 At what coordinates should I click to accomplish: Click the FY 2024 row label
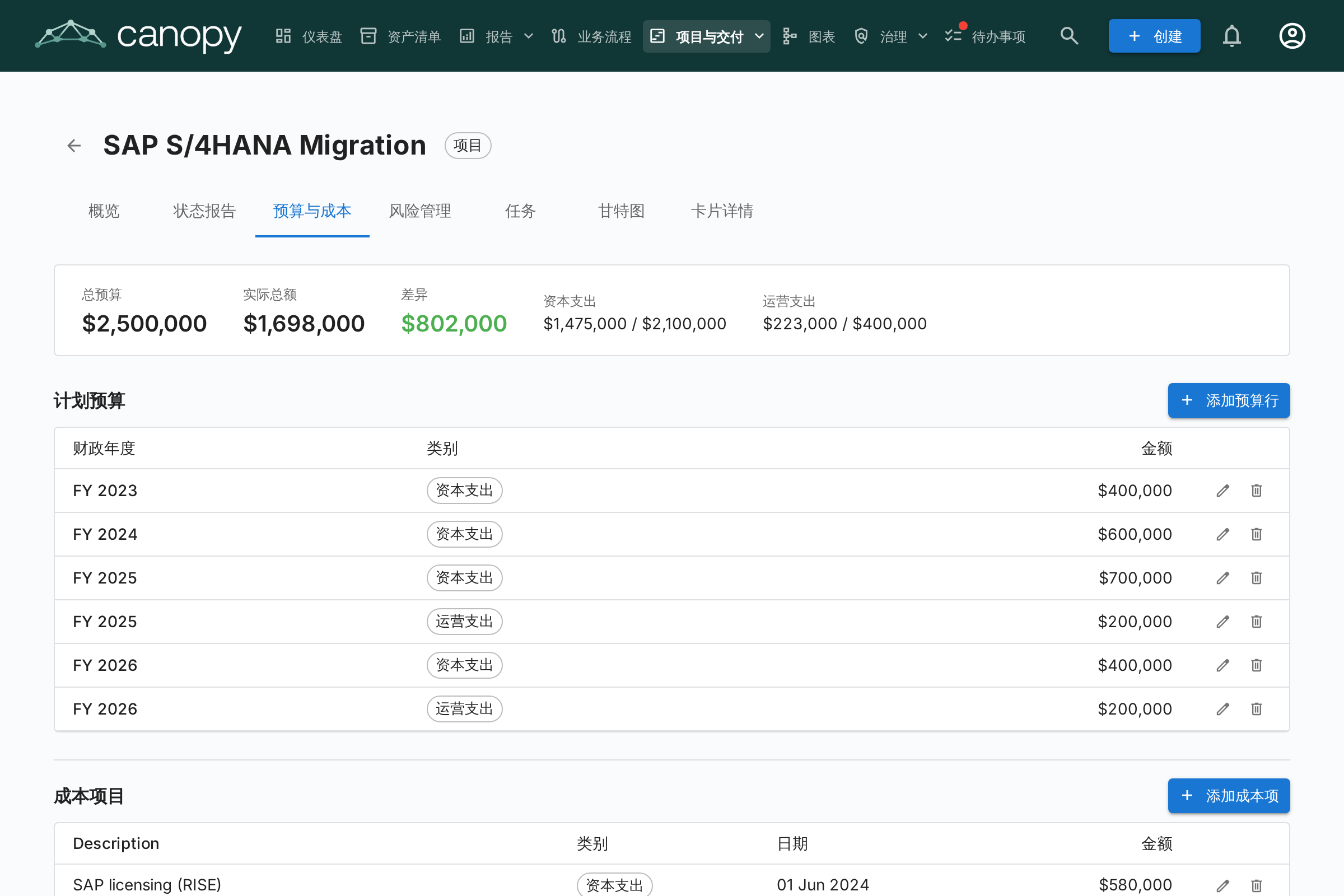(x=105, y=534)
